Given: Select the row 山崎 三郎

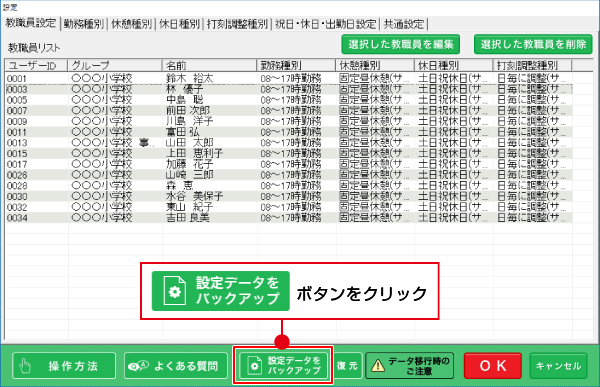Looking at the screenshot, I should pyautogui.click(x=289, y=175).
